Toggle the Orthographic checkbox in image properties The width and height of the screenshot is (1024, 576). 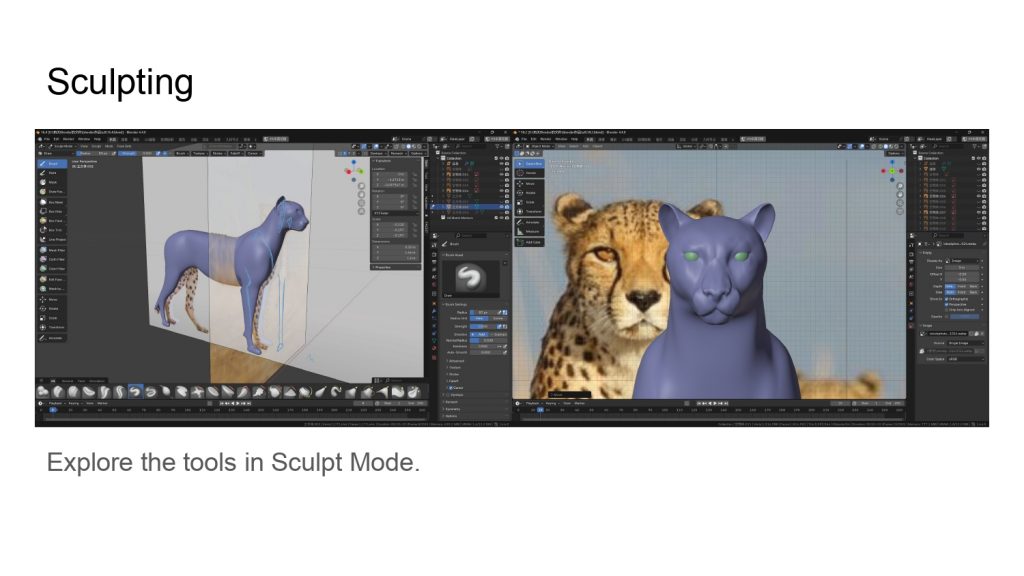pyautogui.click(x=948, y=298)
